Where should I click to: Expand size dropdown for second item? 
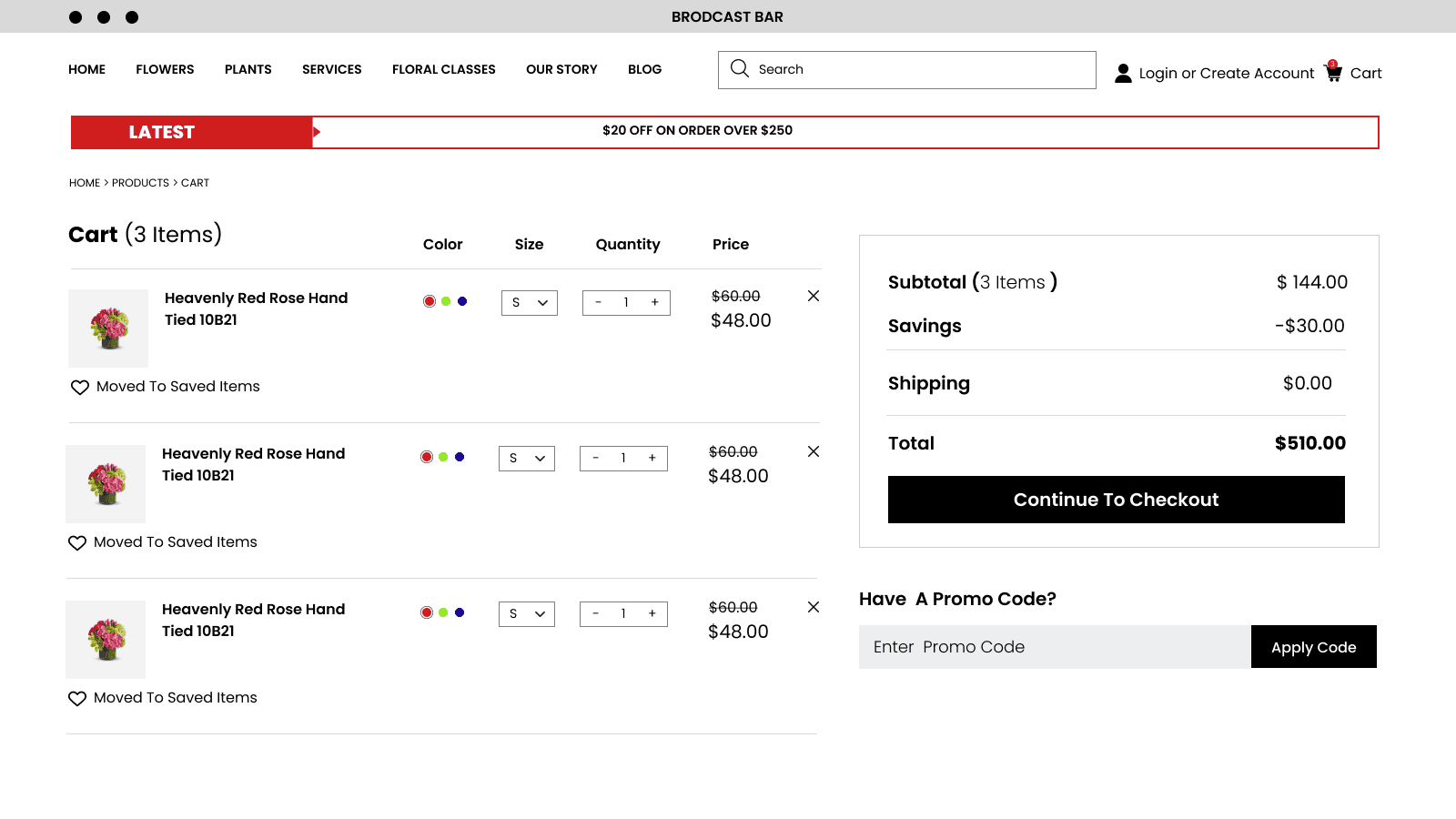527,459
